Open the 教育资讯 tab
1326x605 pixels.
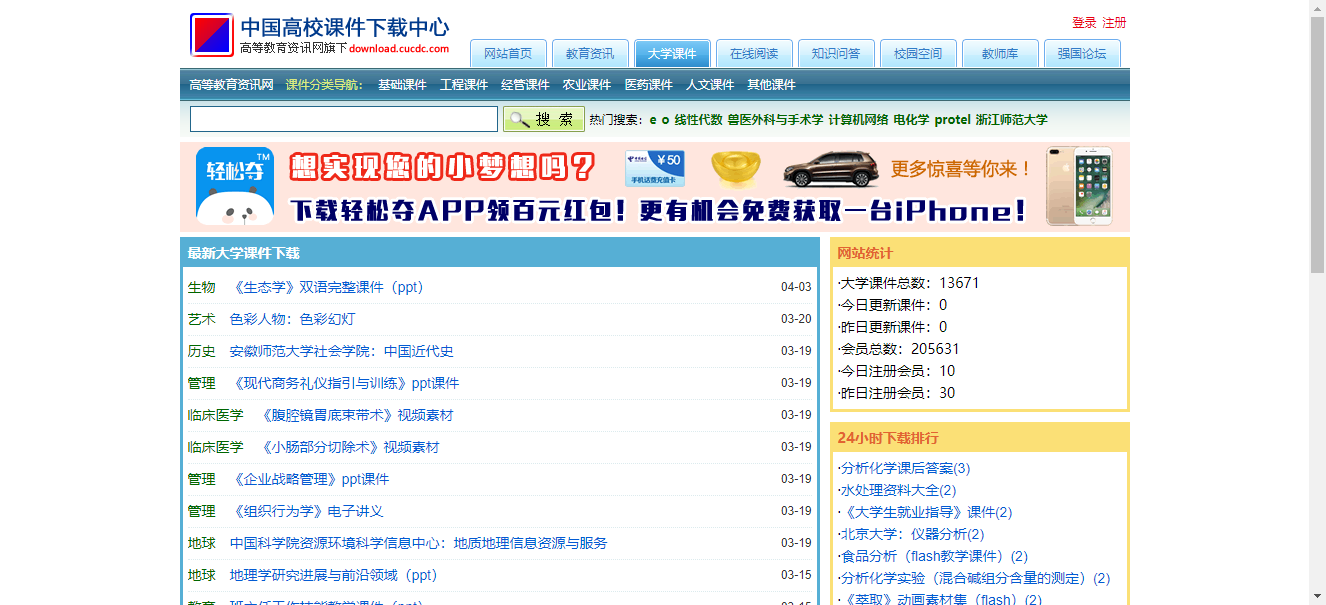[x=590, y=54]
